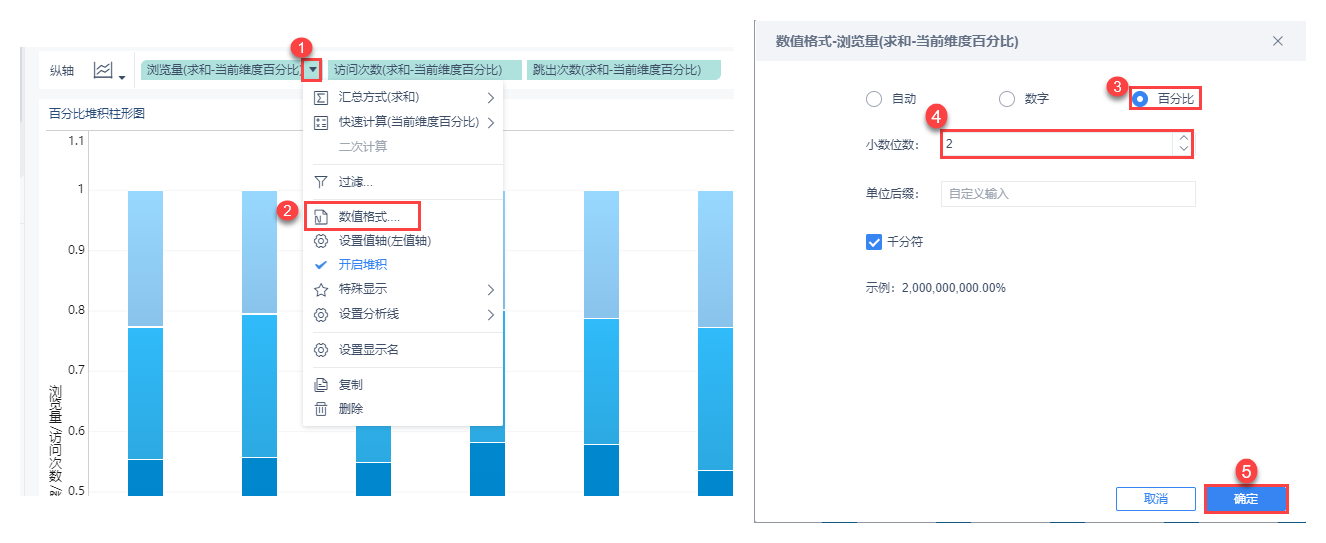Viewport: 1326px width, 543px height.
Task: Click the 汇总方式(求和) sigma icon
Action: click(321, 97)
